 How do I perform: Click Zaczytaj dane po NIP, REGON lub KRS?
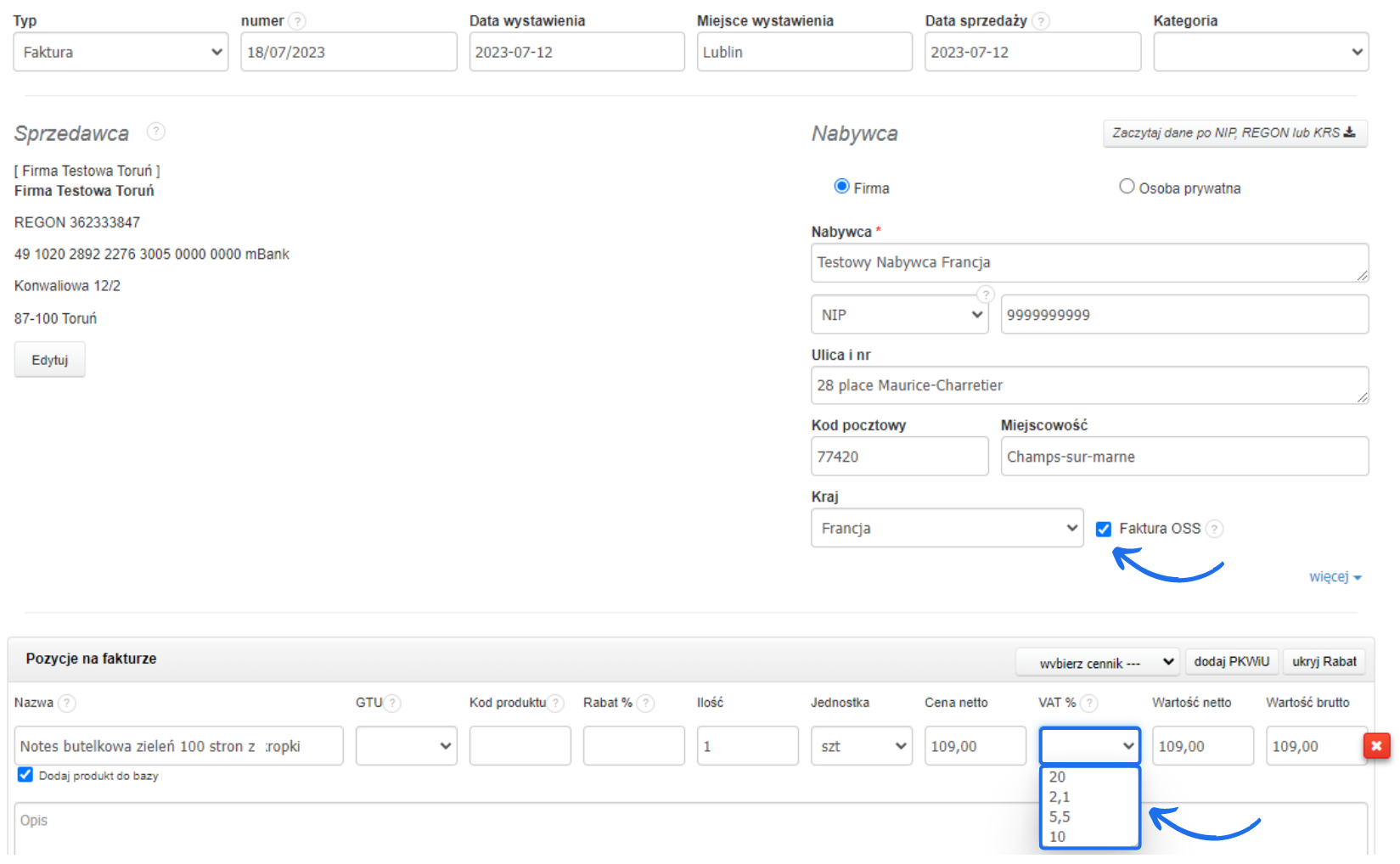tap(1234, 133)
